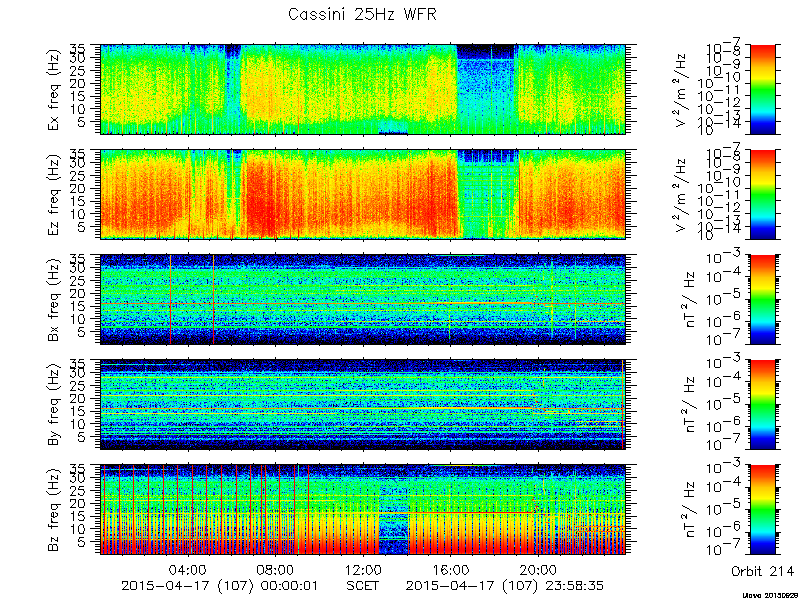Click the dark blue data gap in the Ex panel near 17:00

tap(486, 90)
